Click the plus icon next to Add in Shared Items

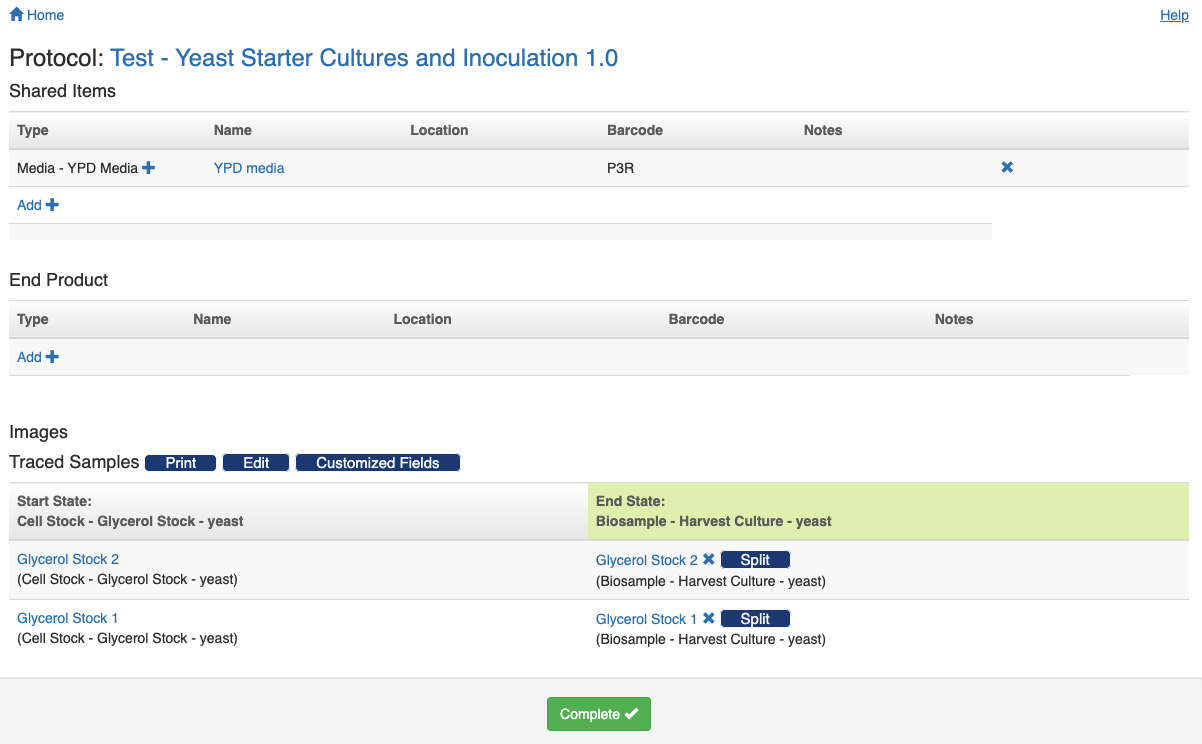tap(52, 205)
